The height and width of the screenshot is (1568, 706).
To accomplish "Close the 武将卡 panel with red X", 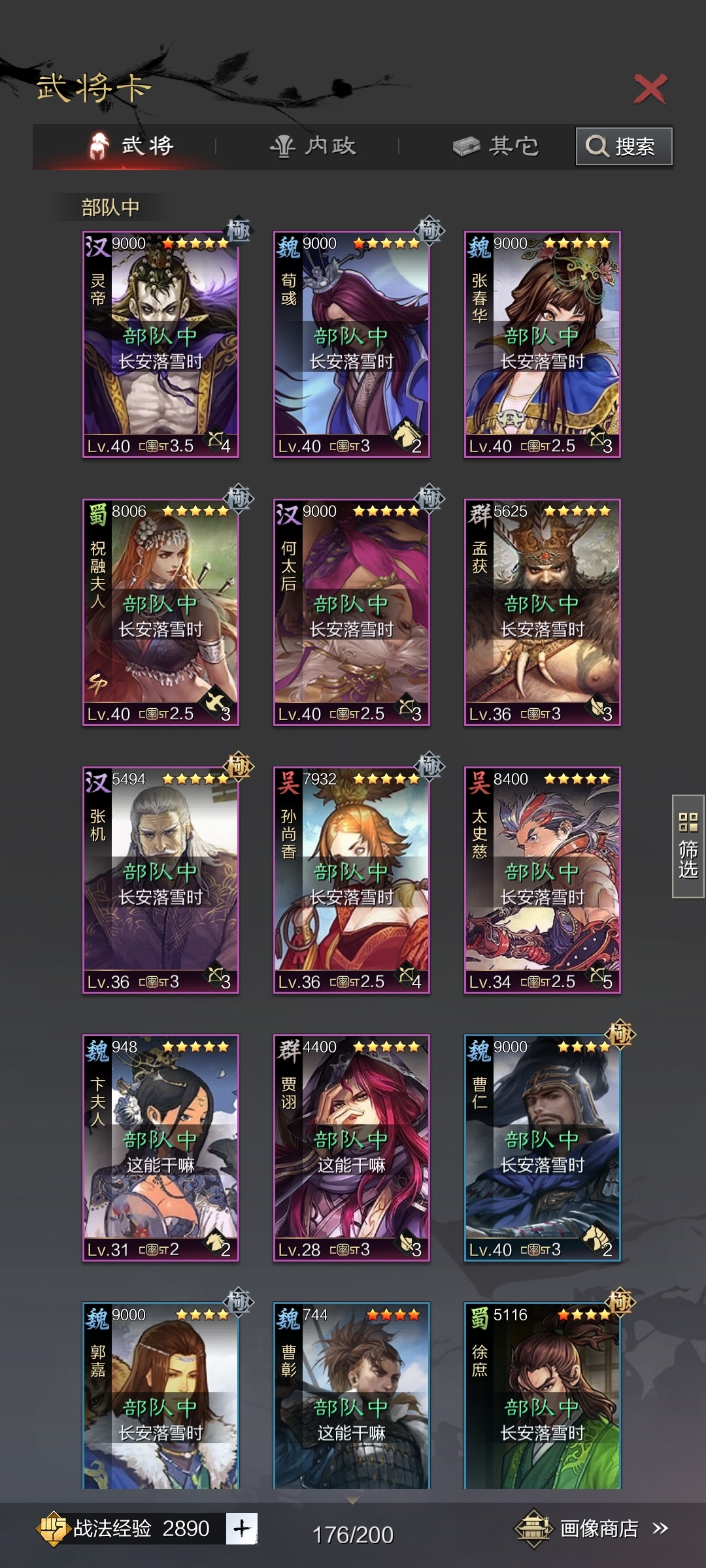I will pyautogui.click(x=650, y=89).
